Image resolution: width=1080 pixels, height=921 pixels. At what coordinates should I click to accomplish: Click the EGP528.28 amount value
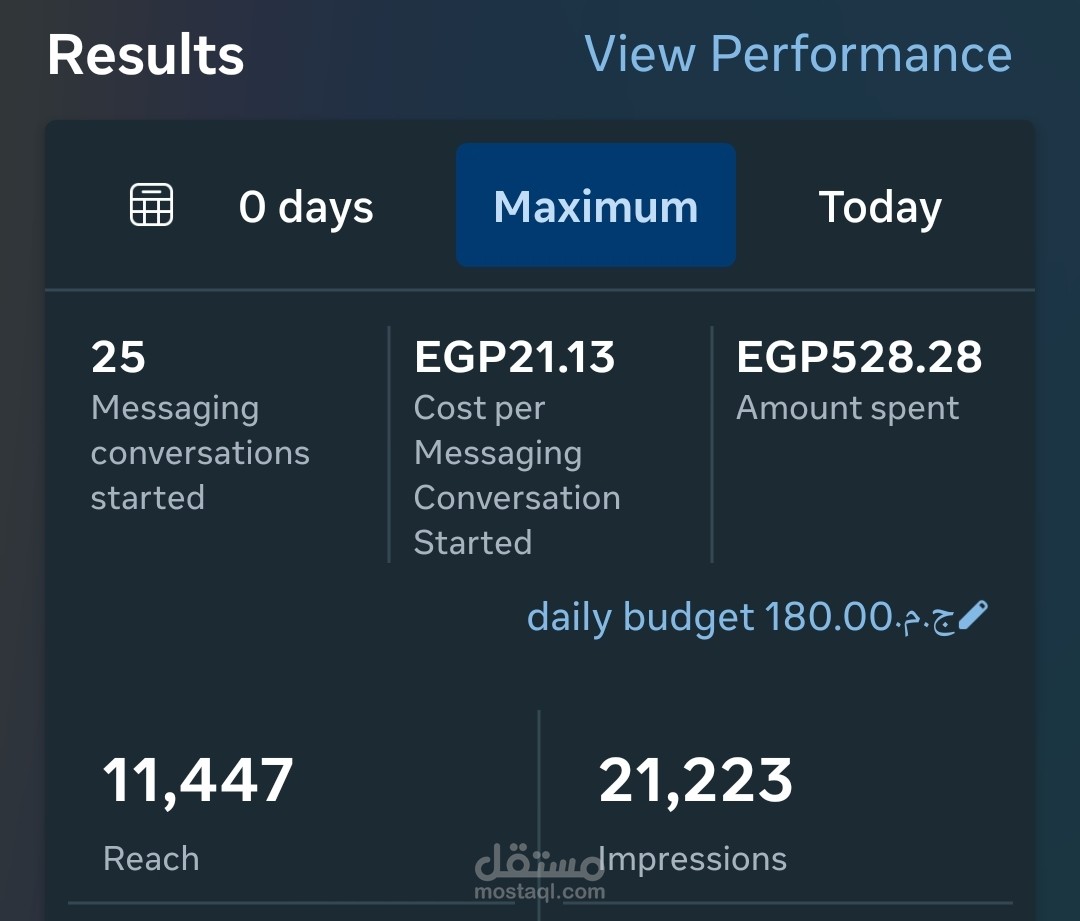tap(859, 357)
